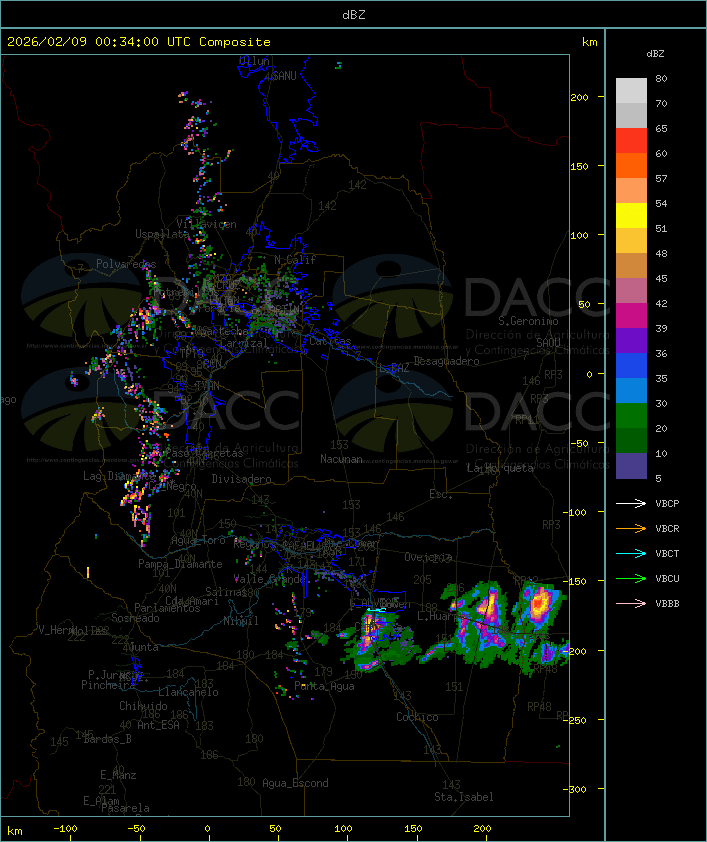Click the Llancanelo map label
The image size is (707, 842).
pos(188,692)
